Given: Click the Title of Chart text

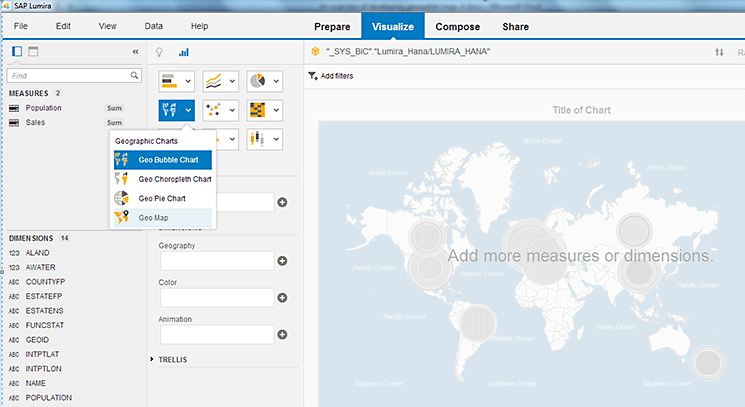Looking at the screenshot, I should (581, 110).
